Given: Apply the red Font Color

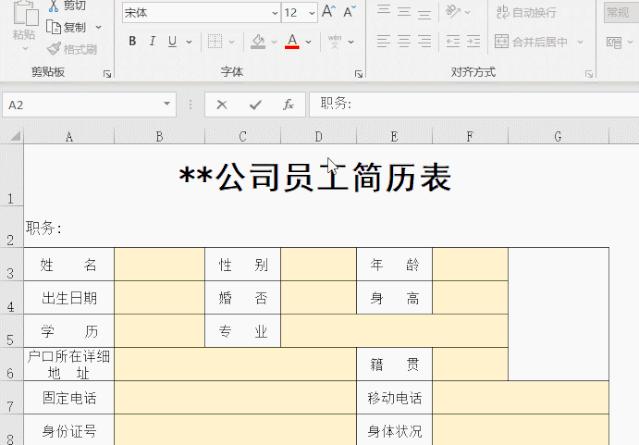Looking at the screenshot, I should (292, 41).
